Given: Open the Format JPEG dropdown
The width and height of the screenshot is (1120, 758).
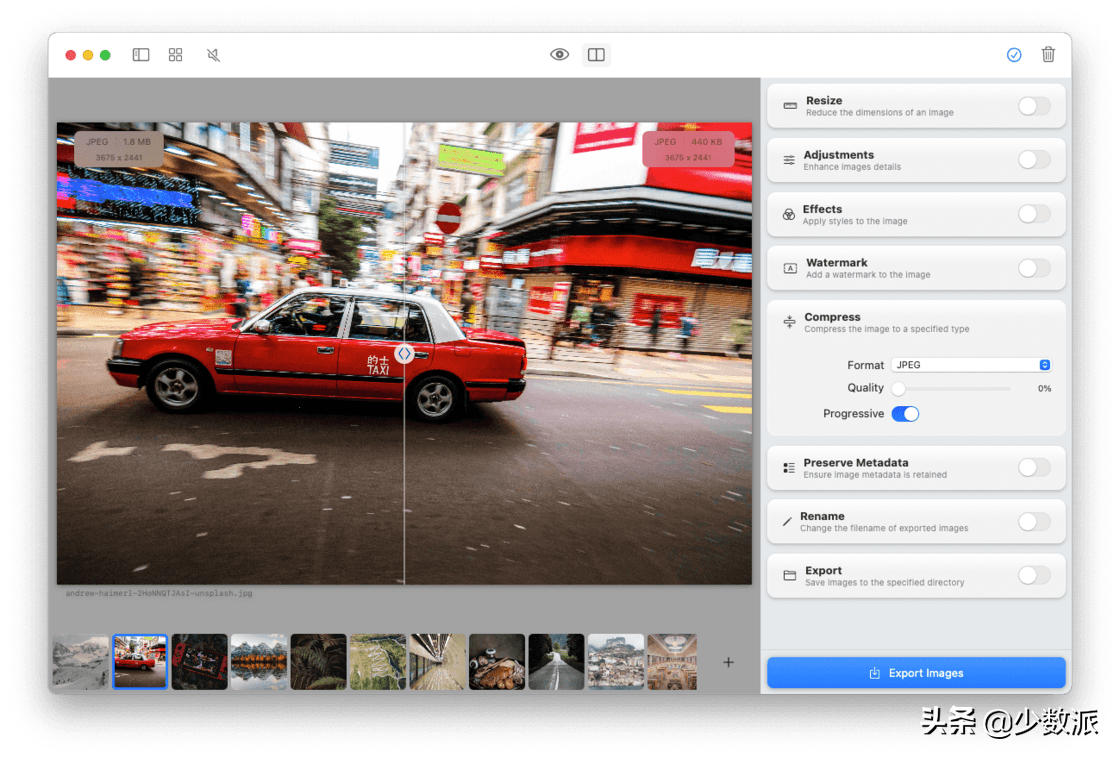Looking at the screenshot, I should (x=972, y=365).
